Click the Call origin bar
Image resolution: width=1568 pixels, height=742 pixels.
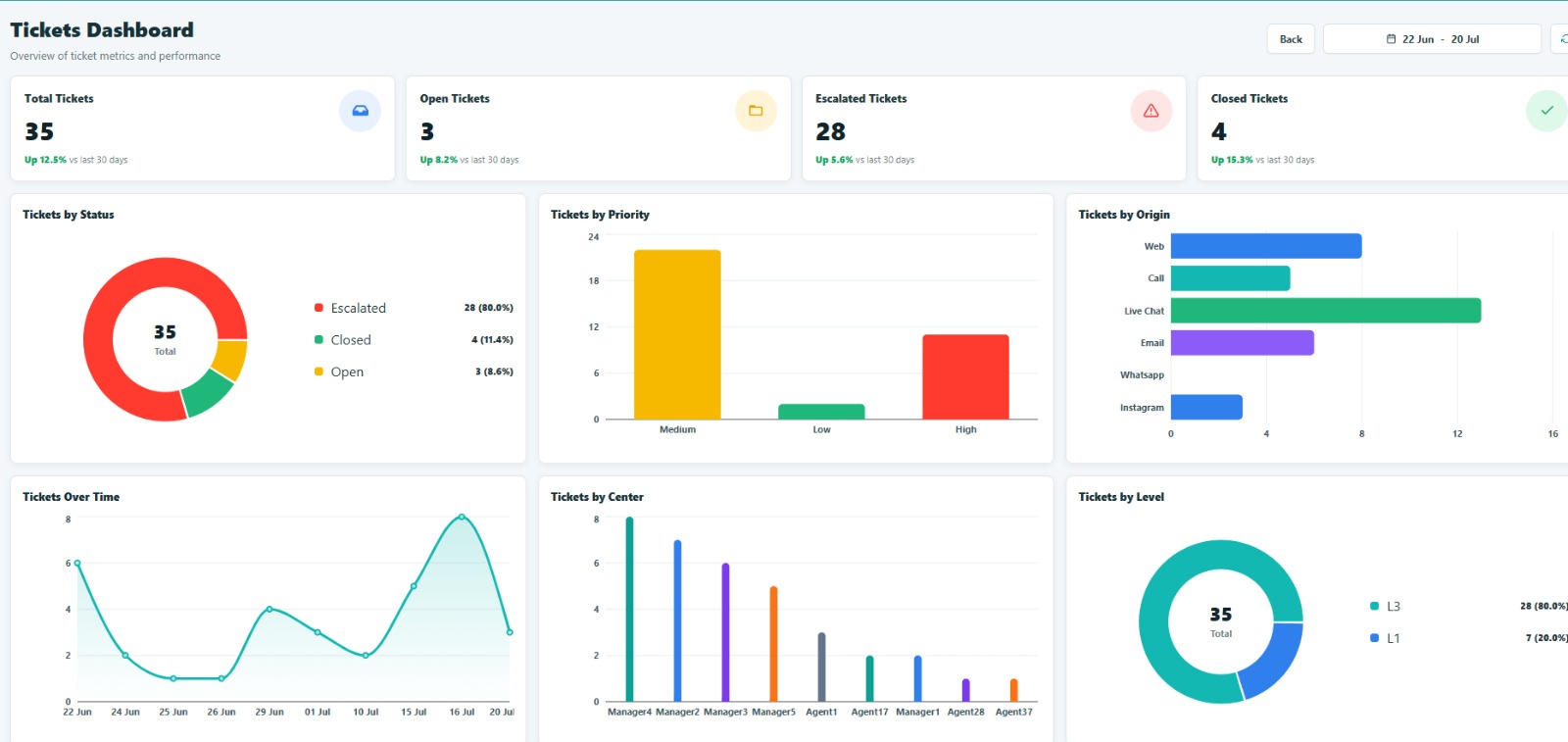1230,278
